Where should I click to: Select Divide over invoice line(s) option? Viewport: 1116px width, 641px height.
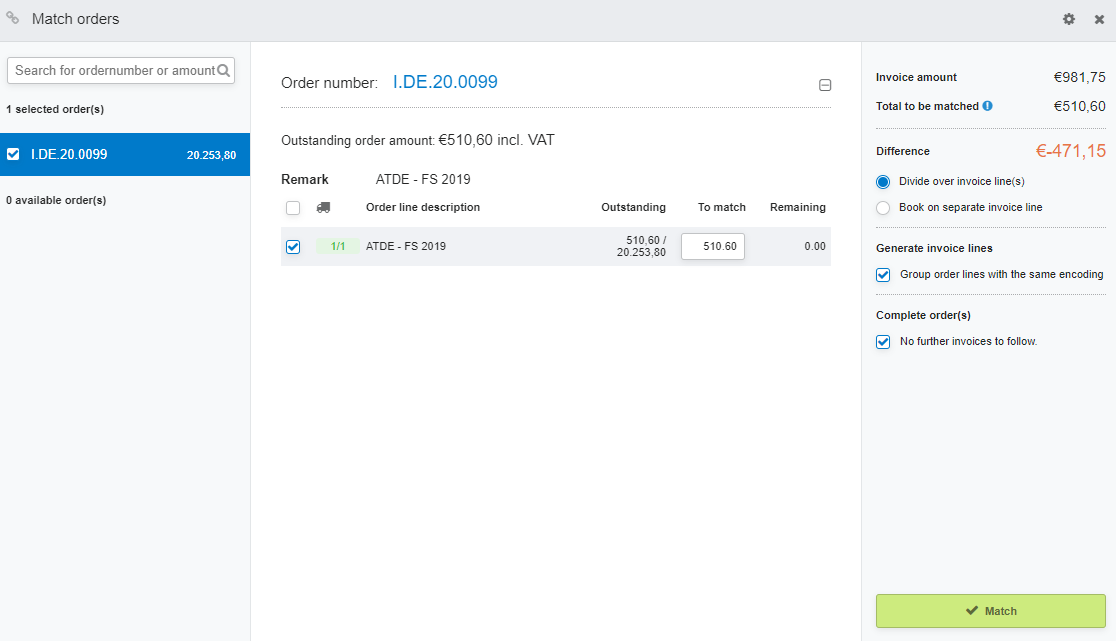[x=883, y=182]
